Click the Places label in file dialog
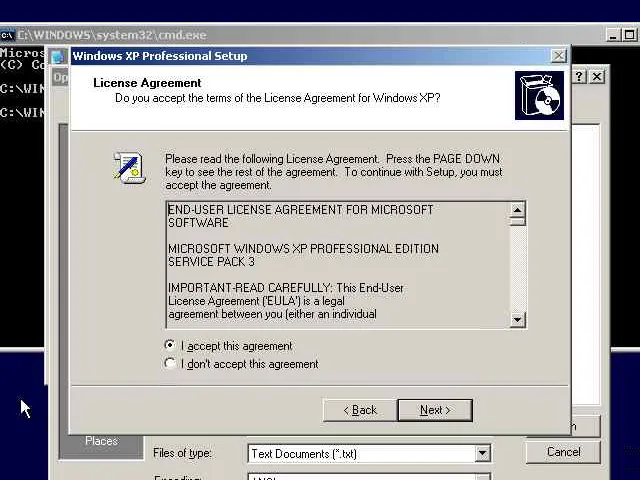Viewport: 640px width, 480px height. [x=101, y=441]
